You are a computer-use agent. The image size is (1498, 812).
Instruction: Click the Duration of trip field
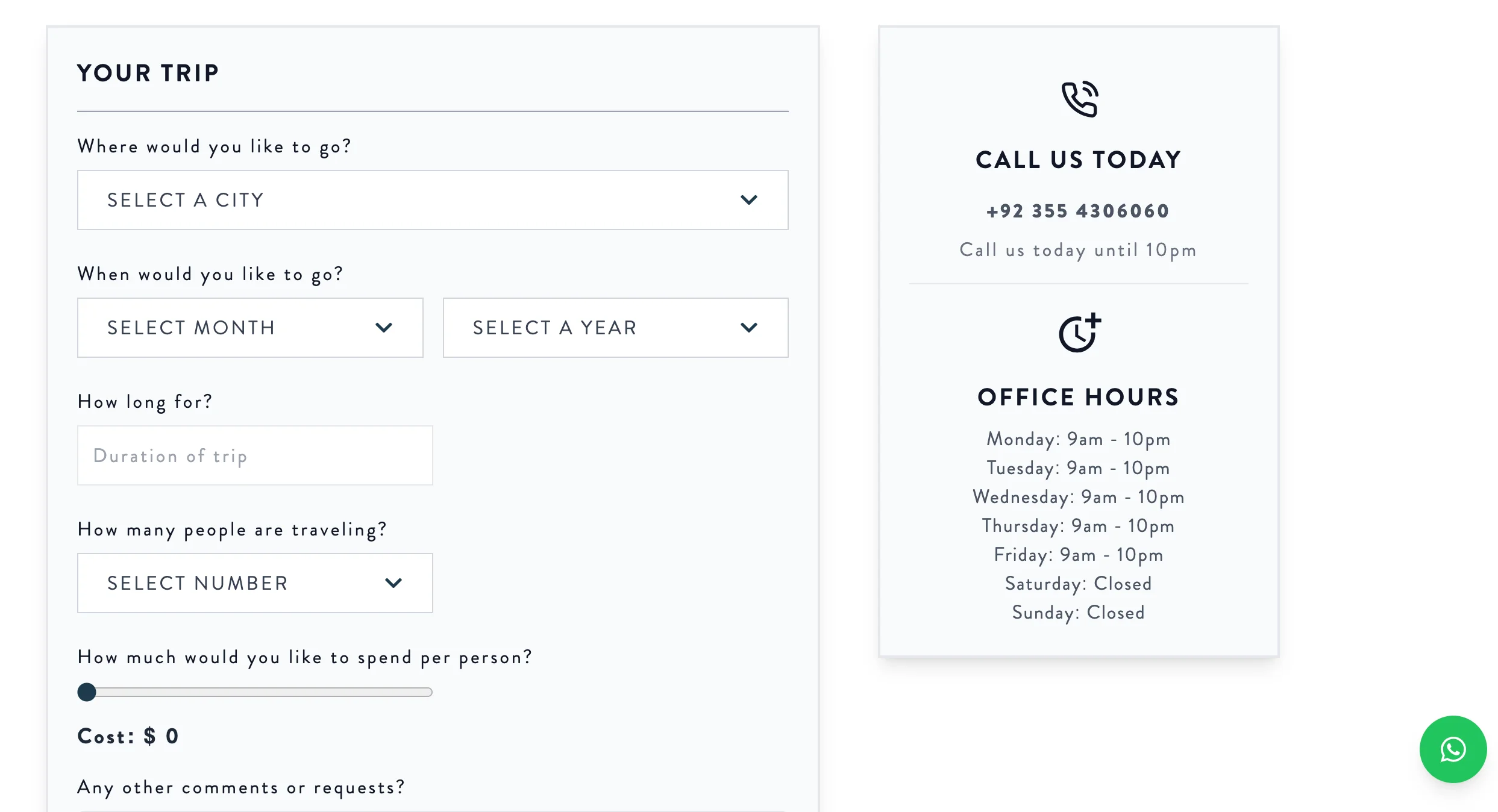pyautogui.click(x=254, y=455)
